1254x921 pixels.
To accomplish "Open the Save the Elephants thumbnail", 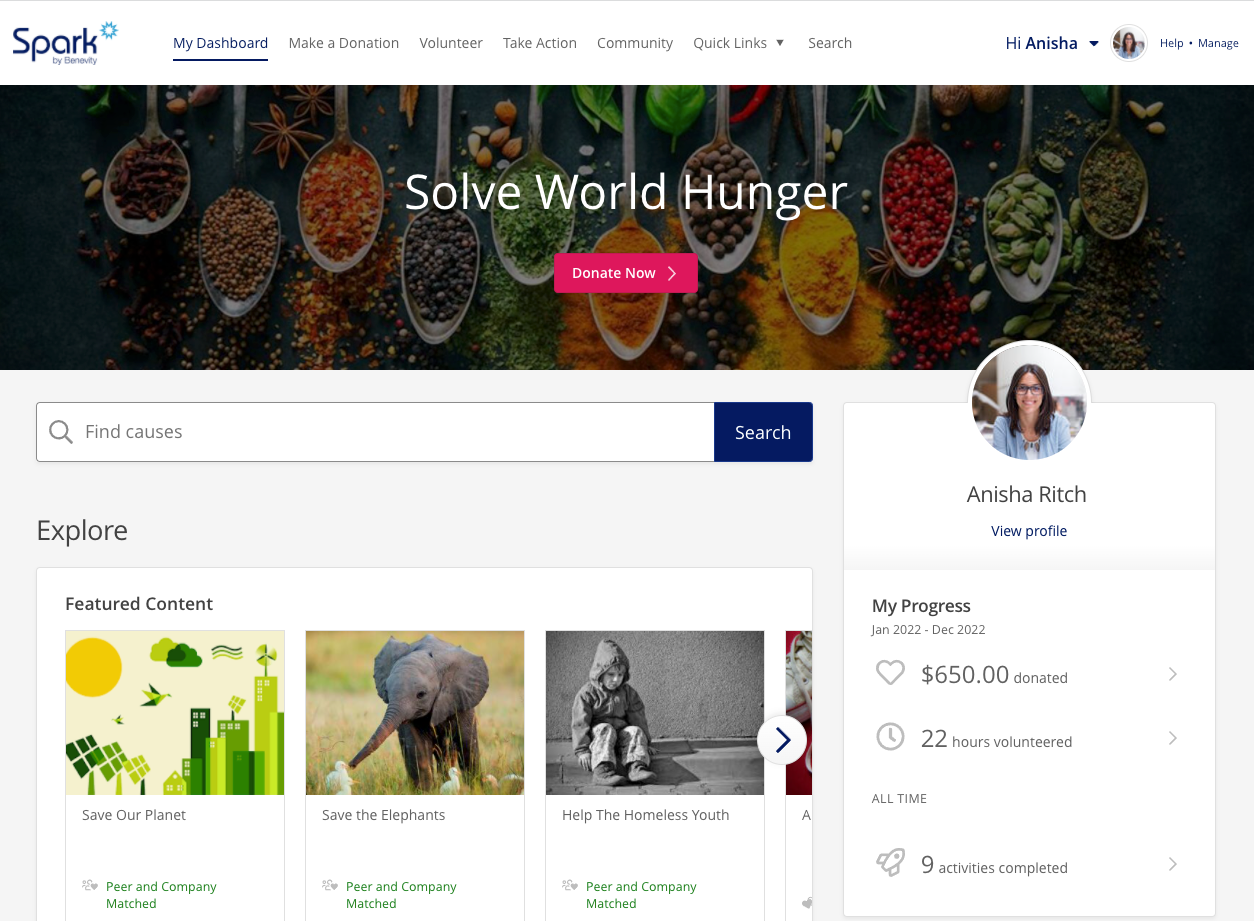I will (415, 713).
